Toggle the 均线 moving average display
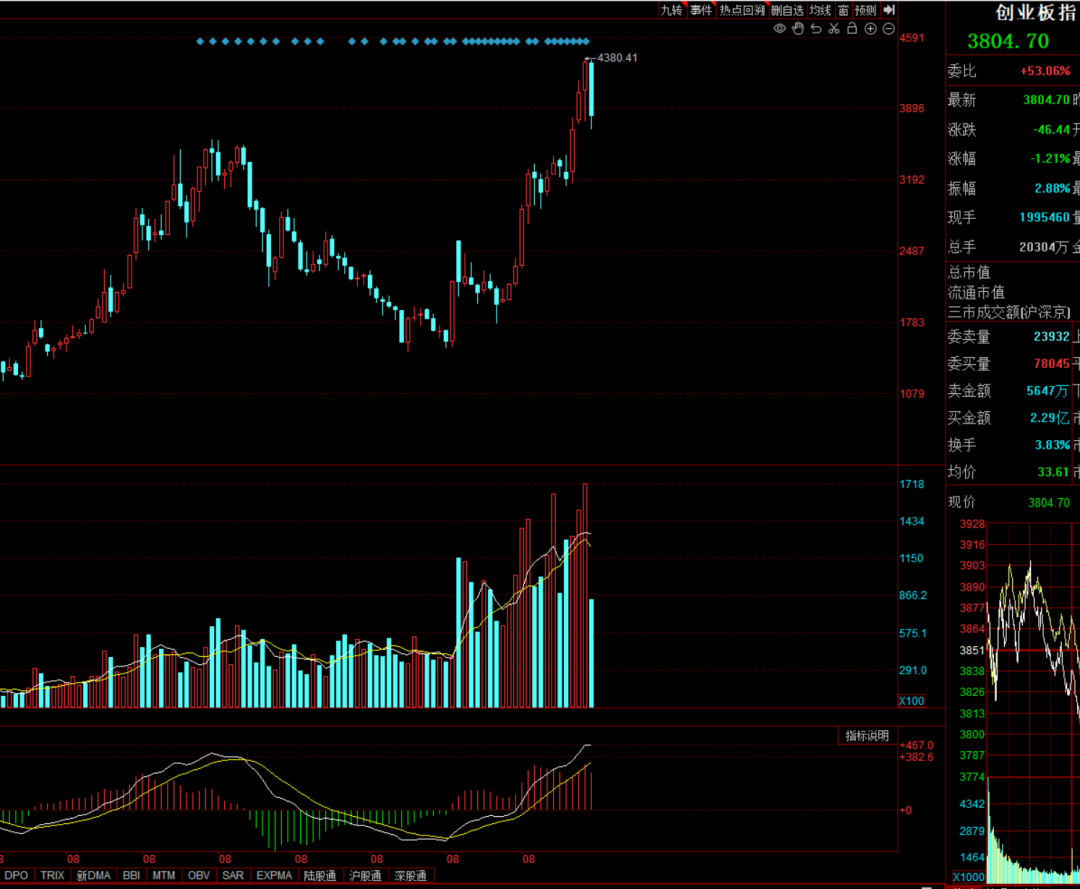Image resolution: width=1080 pixels, height=889 pixels. [820, 10]
